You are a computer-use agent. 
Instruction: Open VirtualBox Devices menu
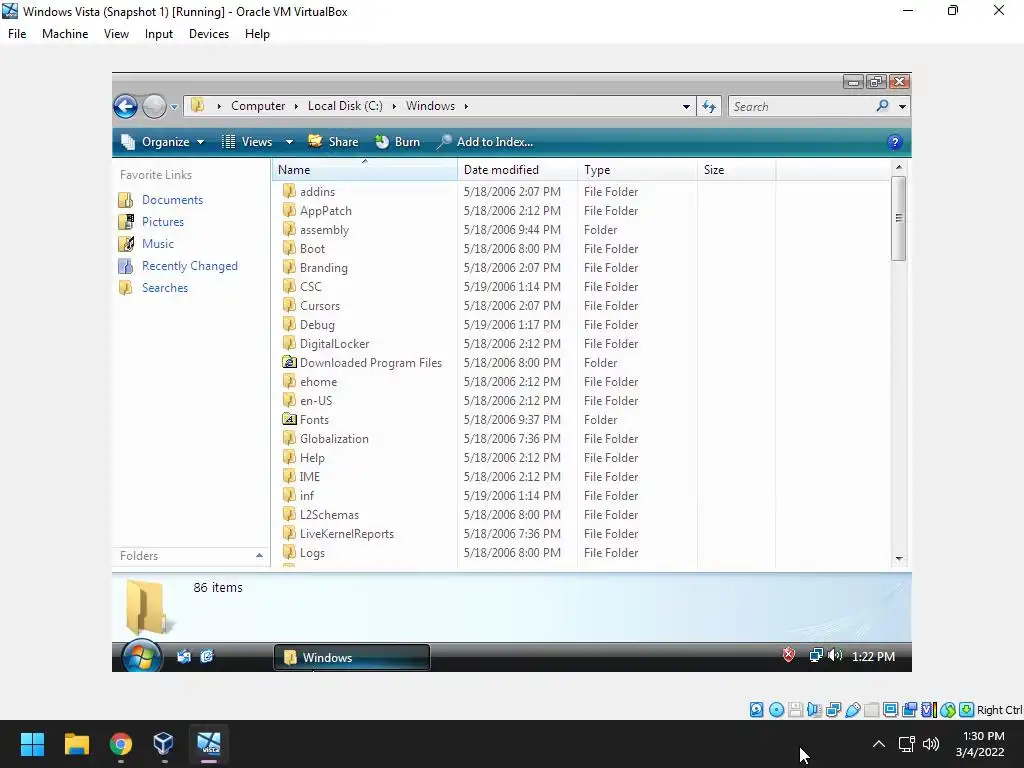(x=209, y=34)
